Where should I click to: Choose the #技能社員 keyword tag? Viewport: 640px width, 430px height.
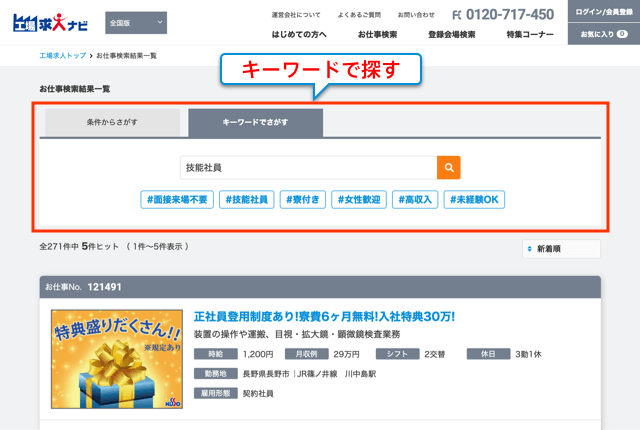(246, 199)
